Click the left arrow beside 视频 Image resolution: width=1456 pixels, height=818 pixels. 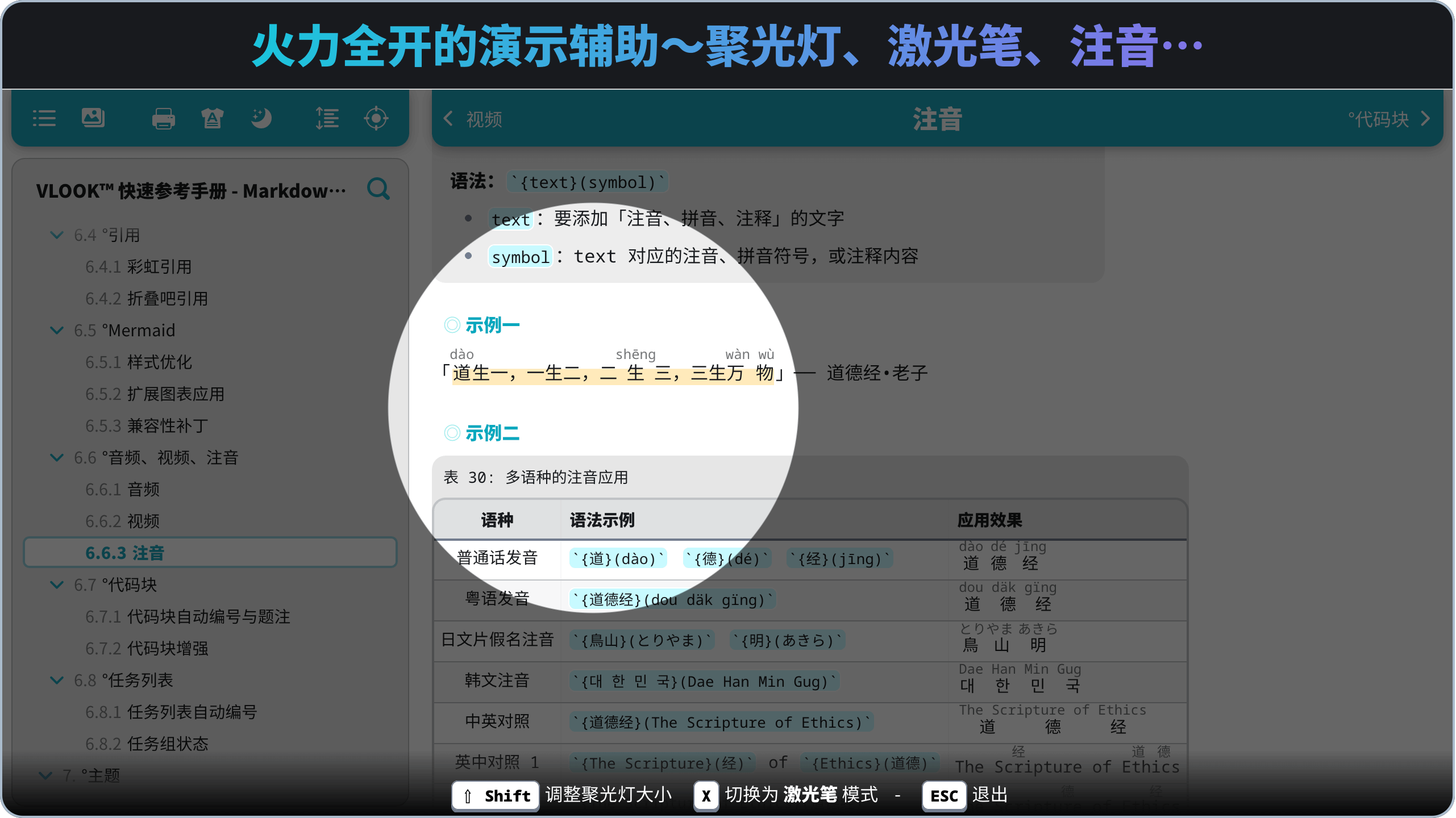448,119
